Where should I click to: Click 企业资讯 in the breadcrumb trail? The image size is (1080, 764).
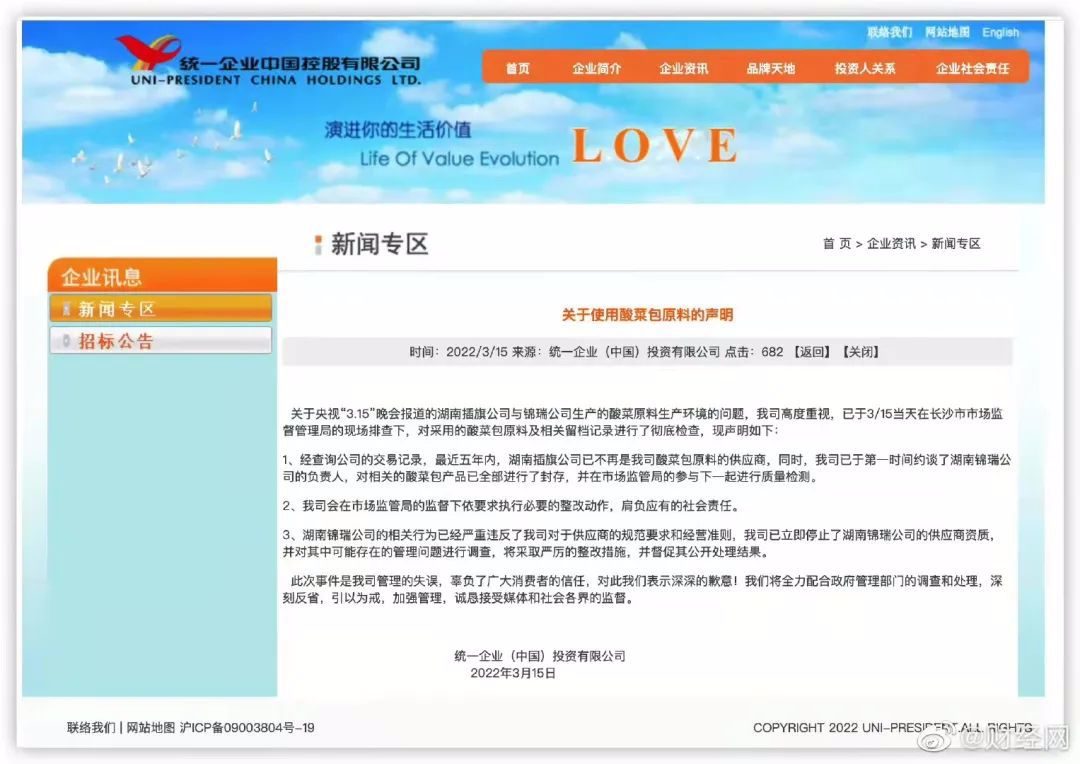[x=891, y=244]
